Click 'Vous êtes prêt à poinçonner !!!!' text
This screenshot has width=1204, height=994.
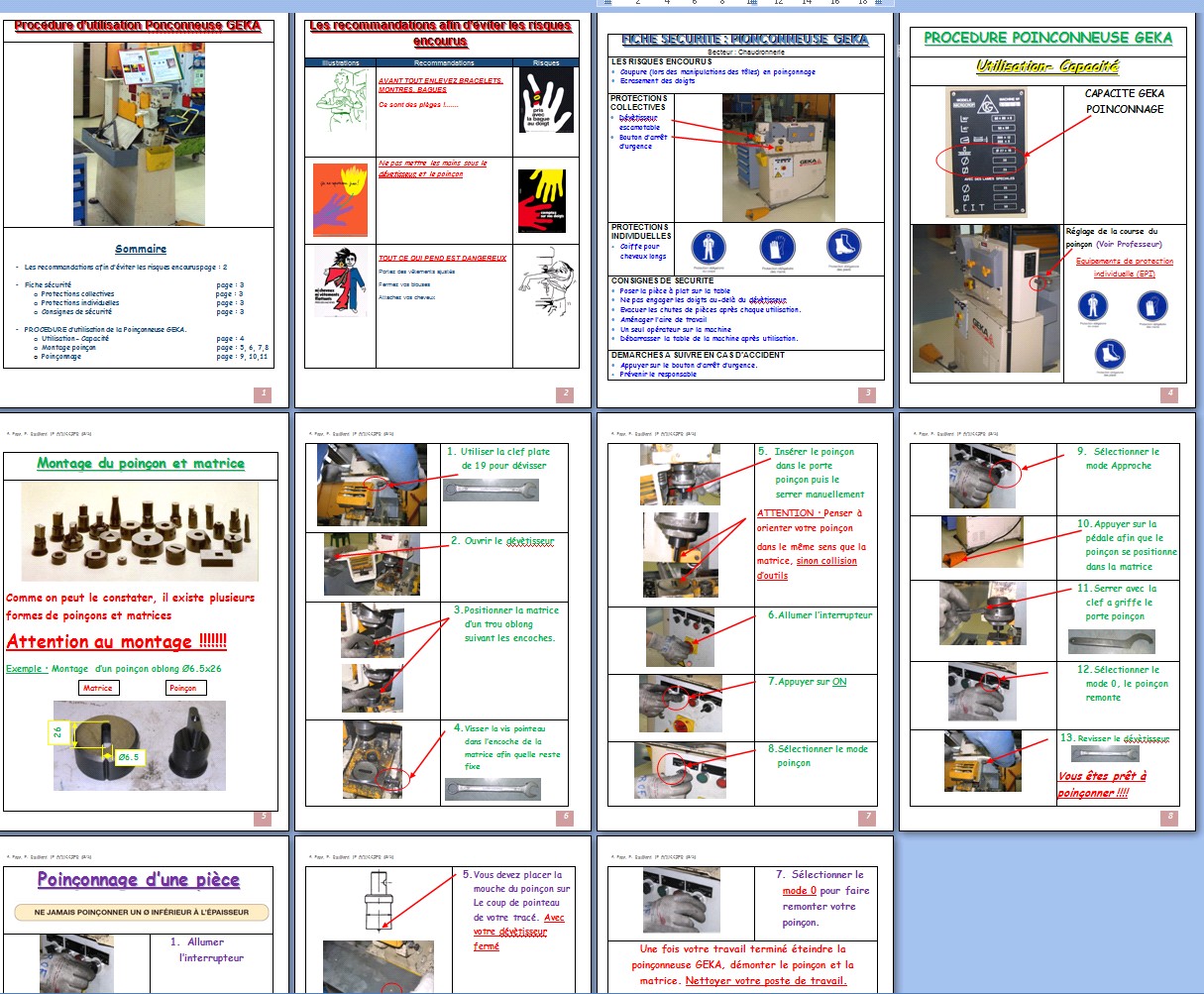point(1102,784)
